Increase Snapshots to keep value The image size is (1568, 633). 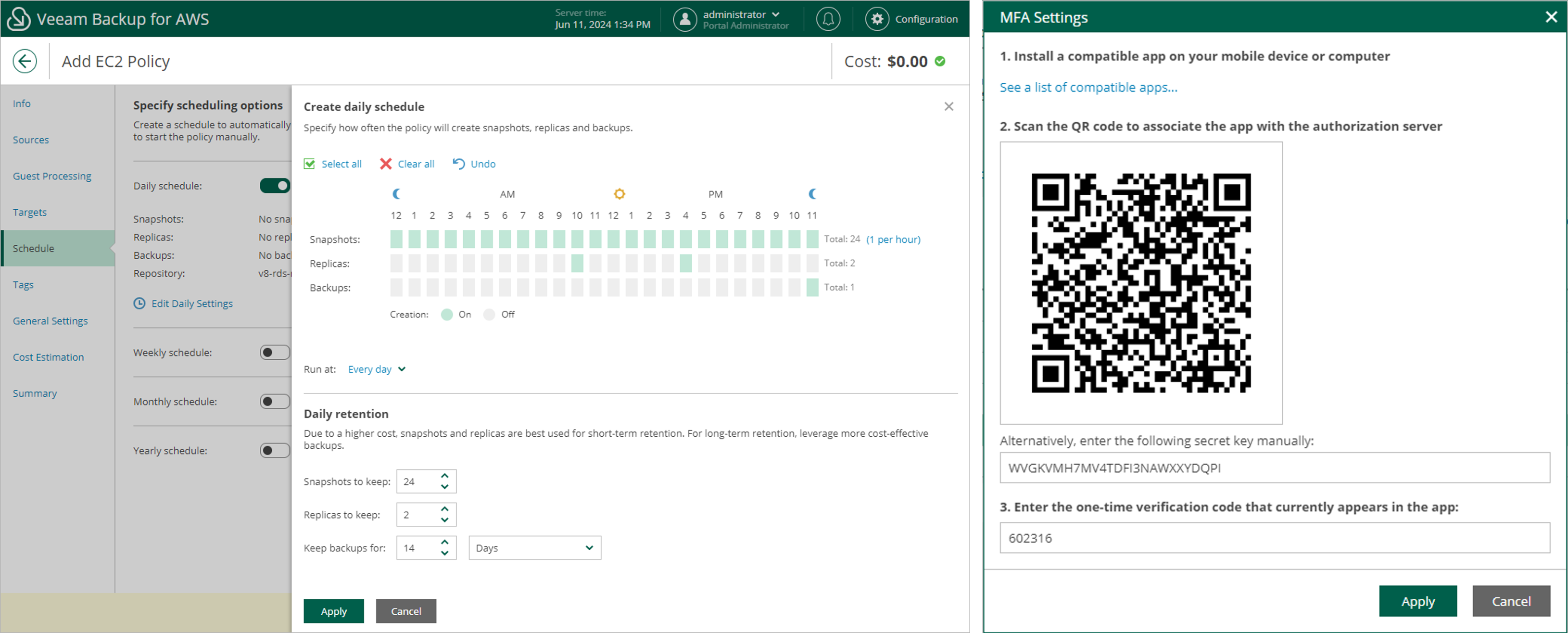(445, 475)
